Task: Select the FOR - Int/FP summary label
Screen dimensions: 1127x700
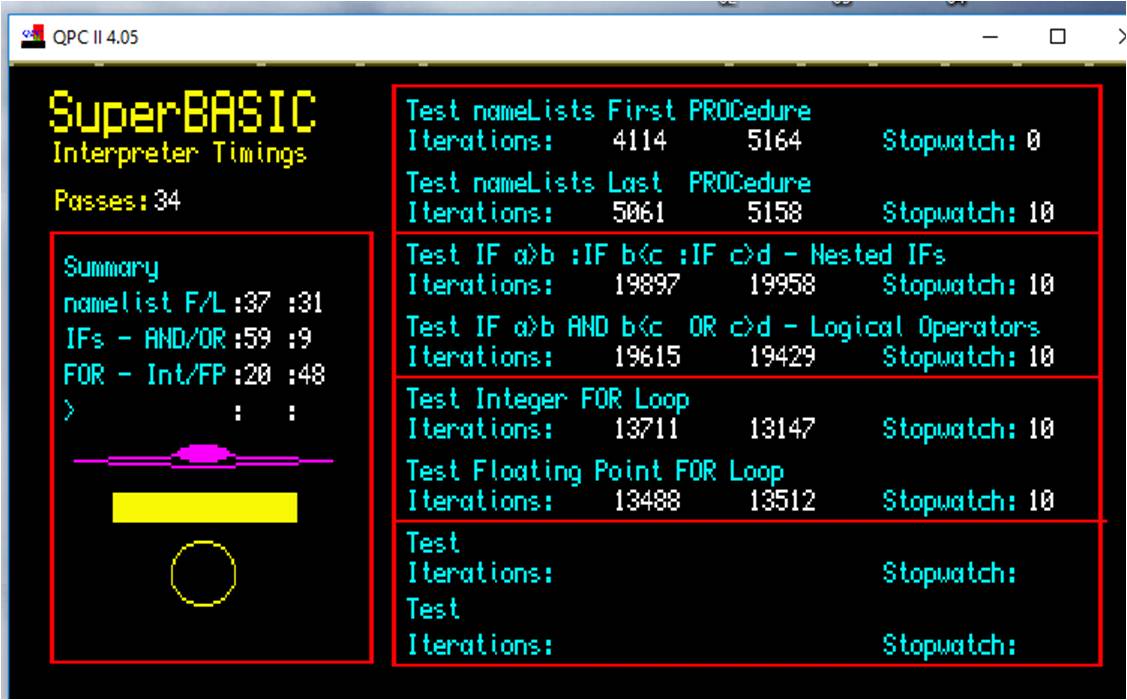Action: click(145, 374)
